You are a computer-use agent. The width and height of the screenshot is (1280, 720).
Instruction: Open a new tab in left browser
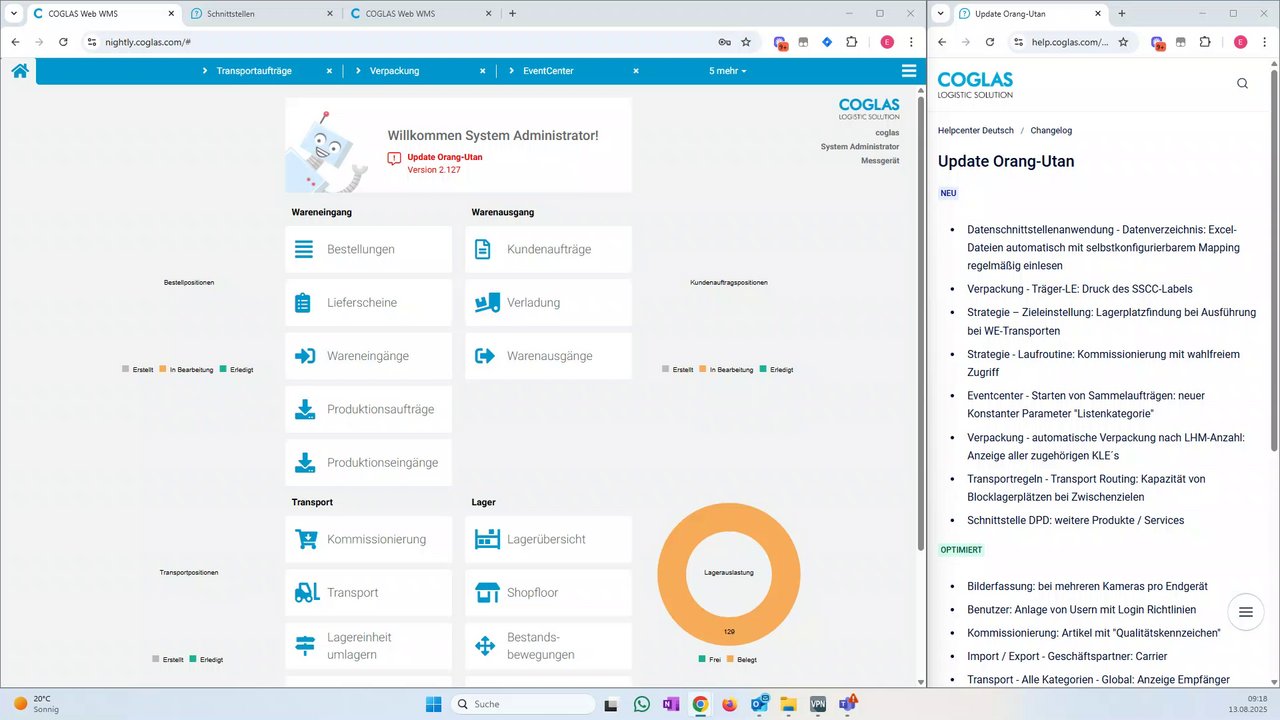click(513, 13)
